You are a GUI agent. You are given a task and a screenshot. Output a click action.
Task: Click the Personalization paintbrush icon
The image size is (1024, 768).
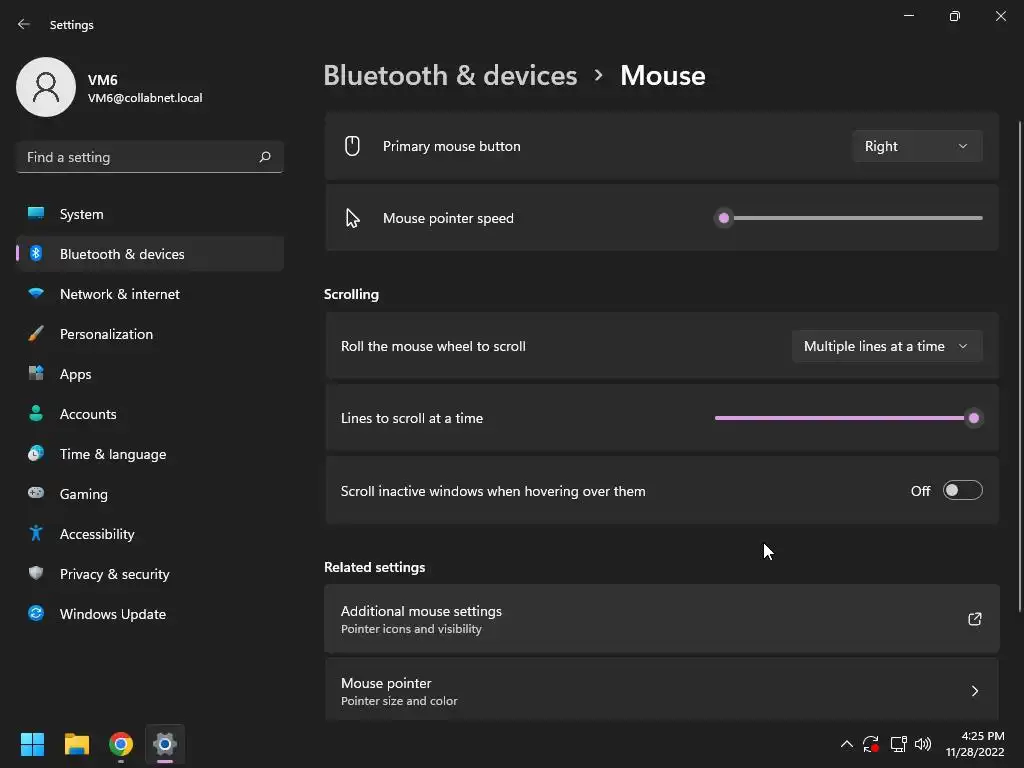click(x=36, y=334)
